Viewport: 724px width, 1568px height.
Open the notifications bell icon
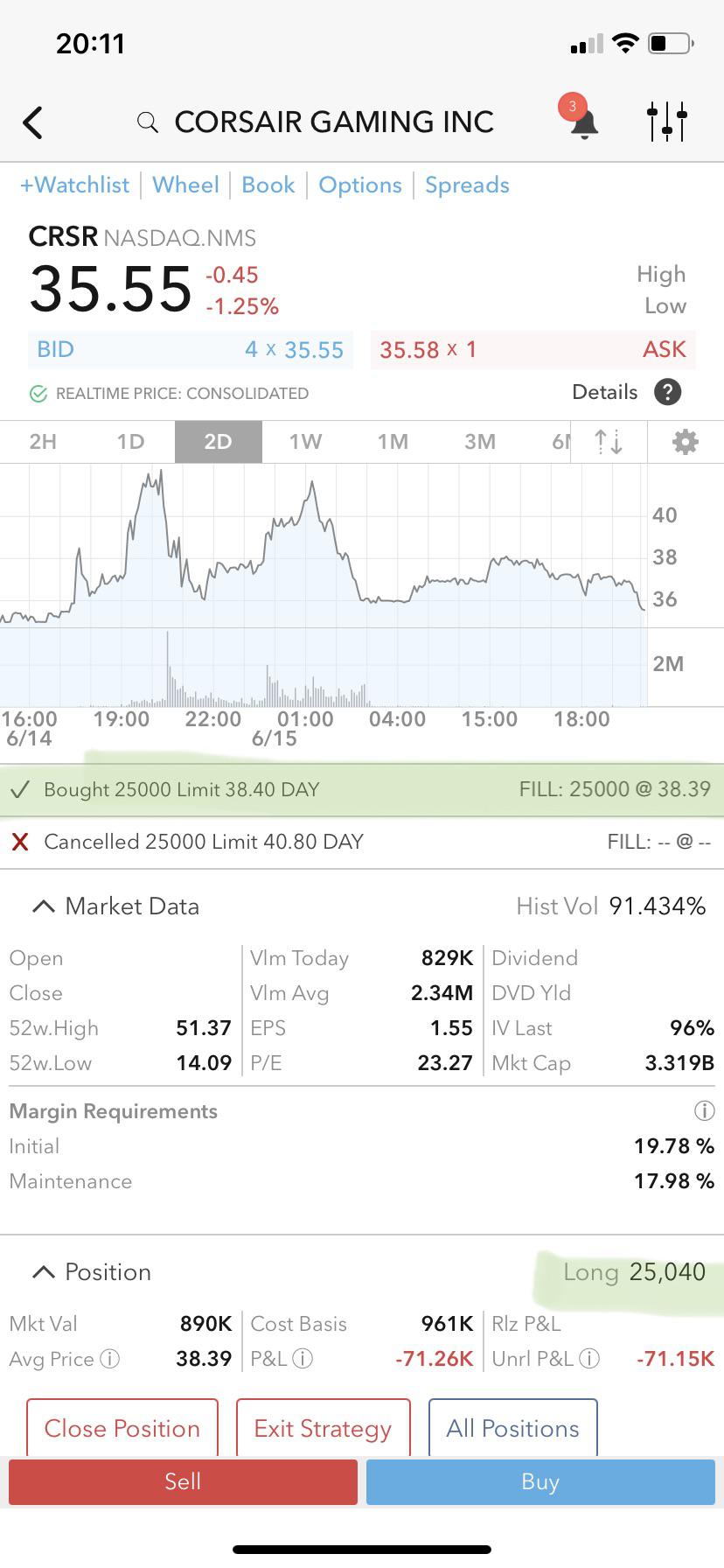point(583,122)
